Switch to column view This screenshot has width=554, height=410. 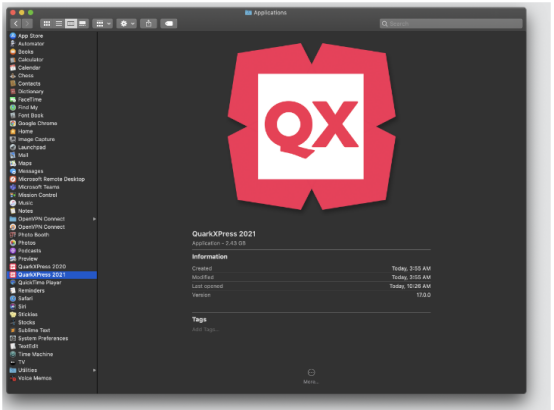(71, 24)
